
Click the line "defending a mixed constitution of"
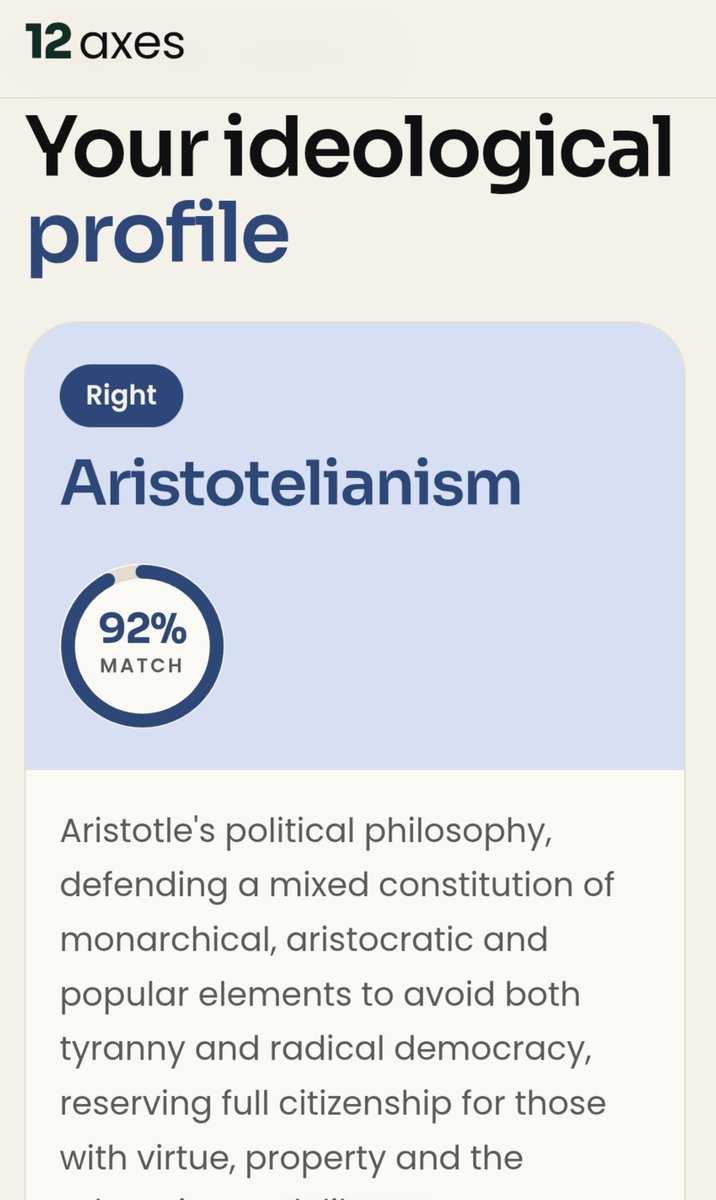click(x=337, y=886)
